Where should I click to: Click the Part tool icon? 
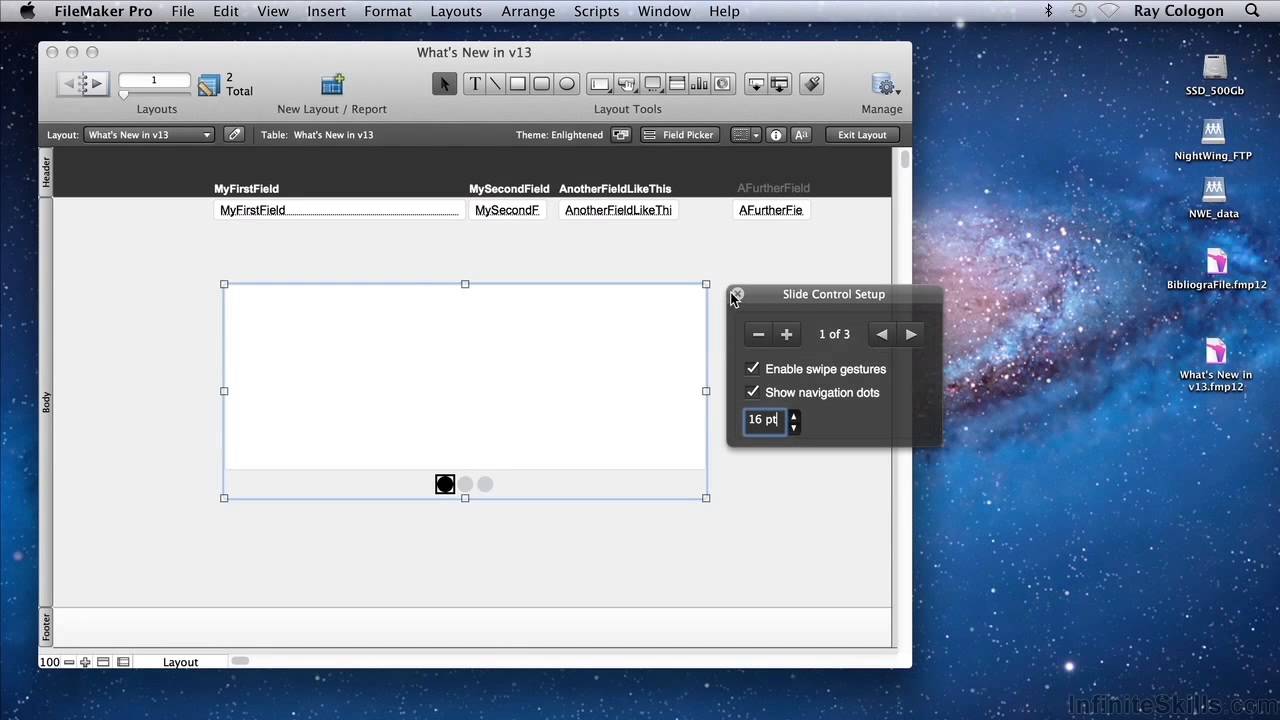[x=780, y=84]
